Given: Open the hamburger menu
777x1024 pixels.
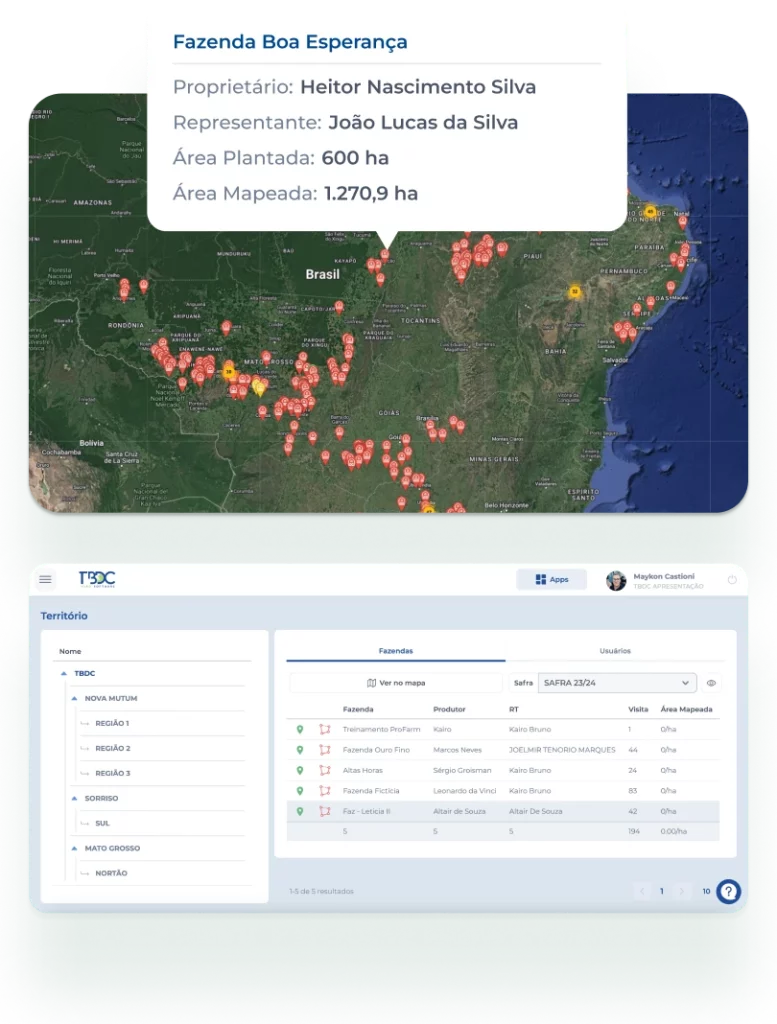Looking at the screenshot, I should click(45, 579).
